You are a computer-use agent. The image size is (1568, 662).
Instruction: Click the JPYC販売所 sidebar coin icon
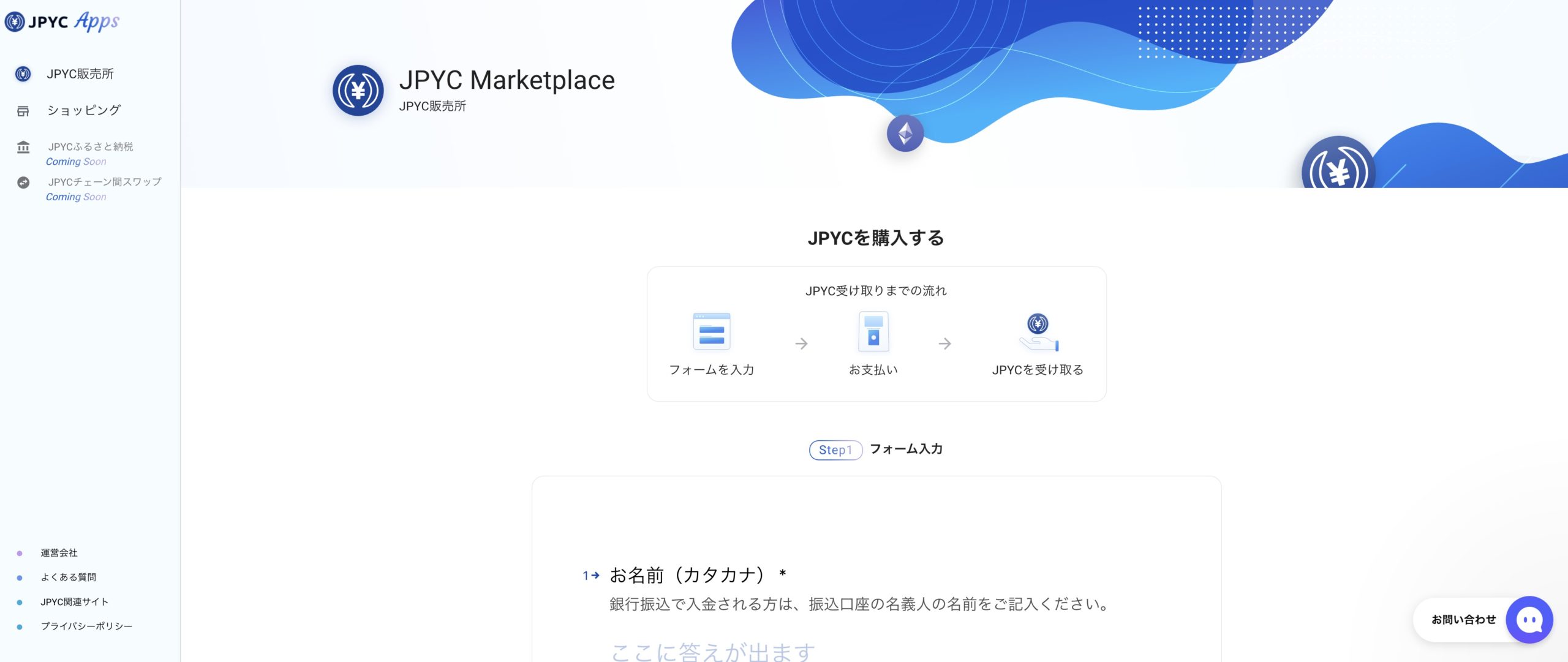[x=23, y=74]
